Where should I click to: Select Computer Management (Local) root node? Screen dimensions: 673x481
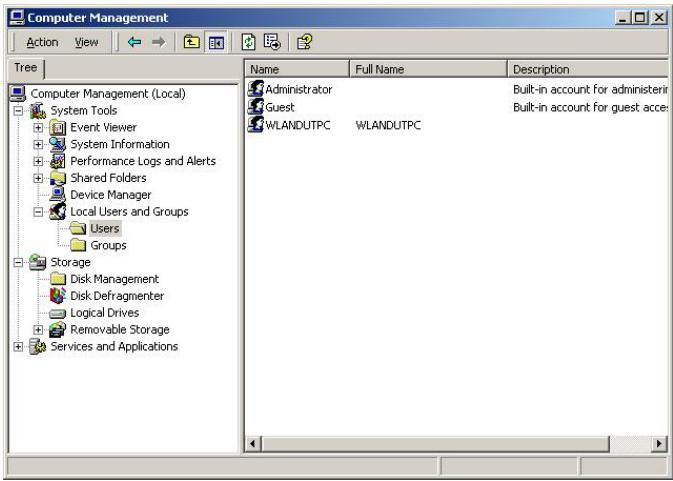[108, 94]
